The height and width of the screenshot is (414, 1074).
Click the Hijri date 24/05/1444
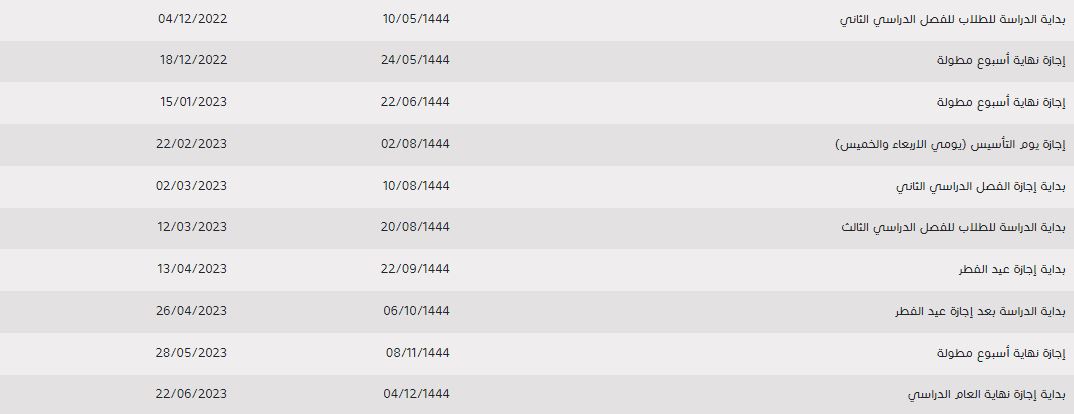coord(416,60)
